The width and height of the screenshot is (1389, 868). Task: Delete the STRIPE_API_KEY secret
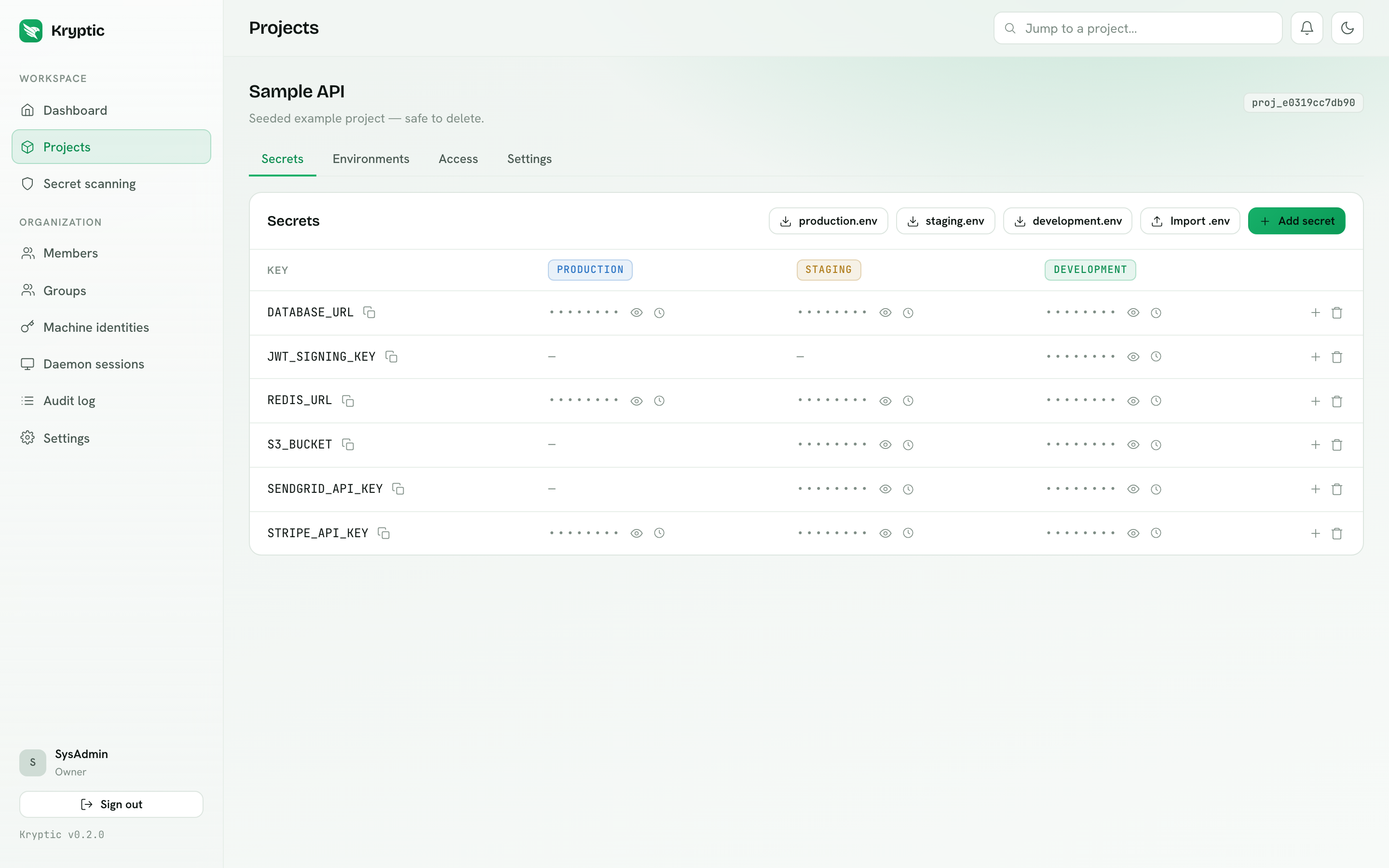point(1337,533)
